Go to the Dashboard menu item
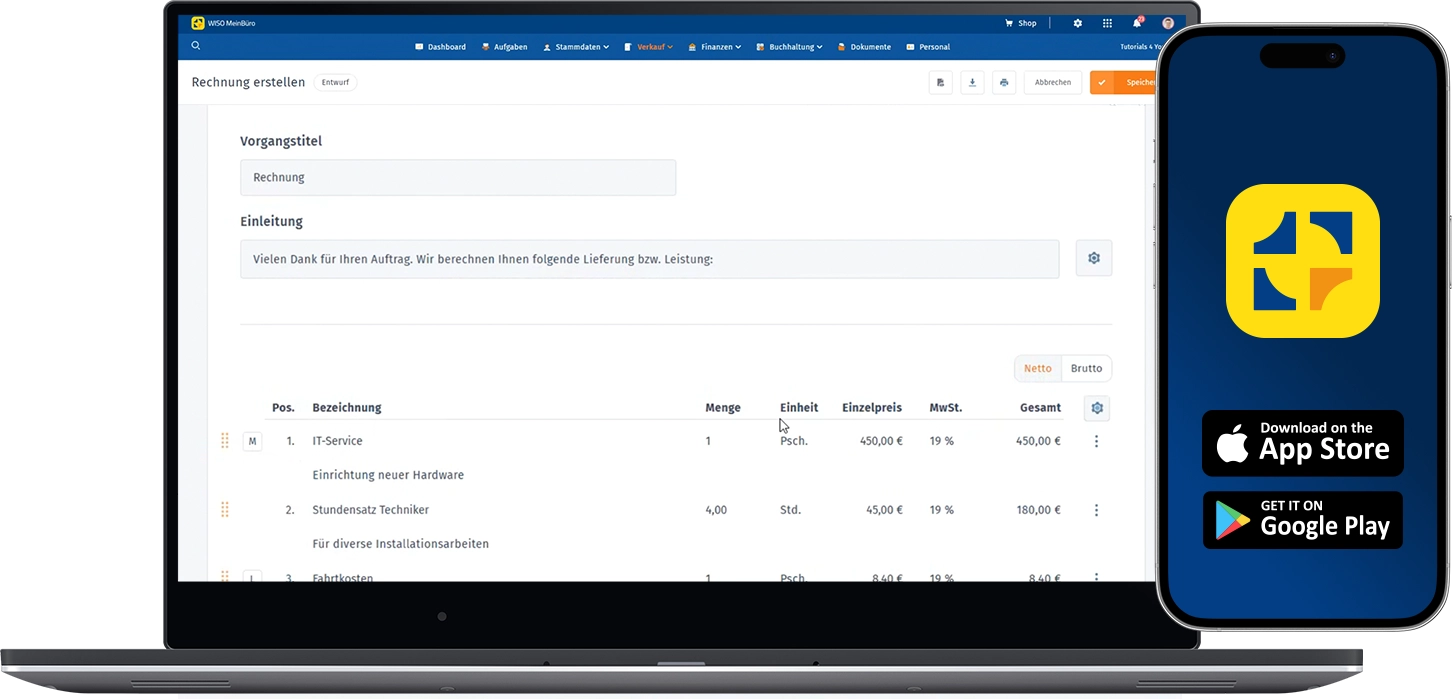The height and width of the screenshot is (699, 1452). pyautogui.click(x=440, y=47)
